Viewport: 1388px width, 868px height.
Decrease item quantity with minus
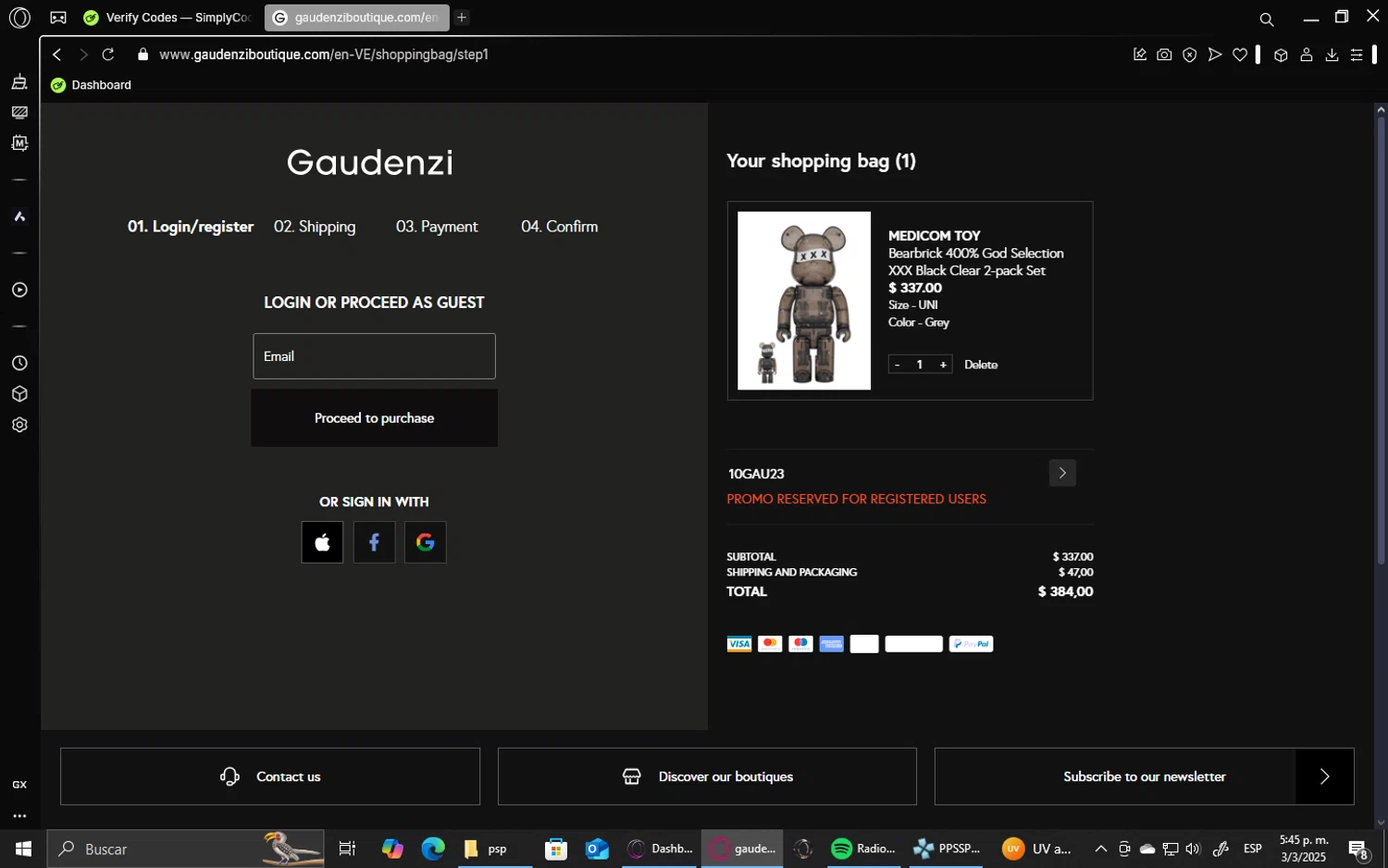pyautogui.click(x=897, y=365)
